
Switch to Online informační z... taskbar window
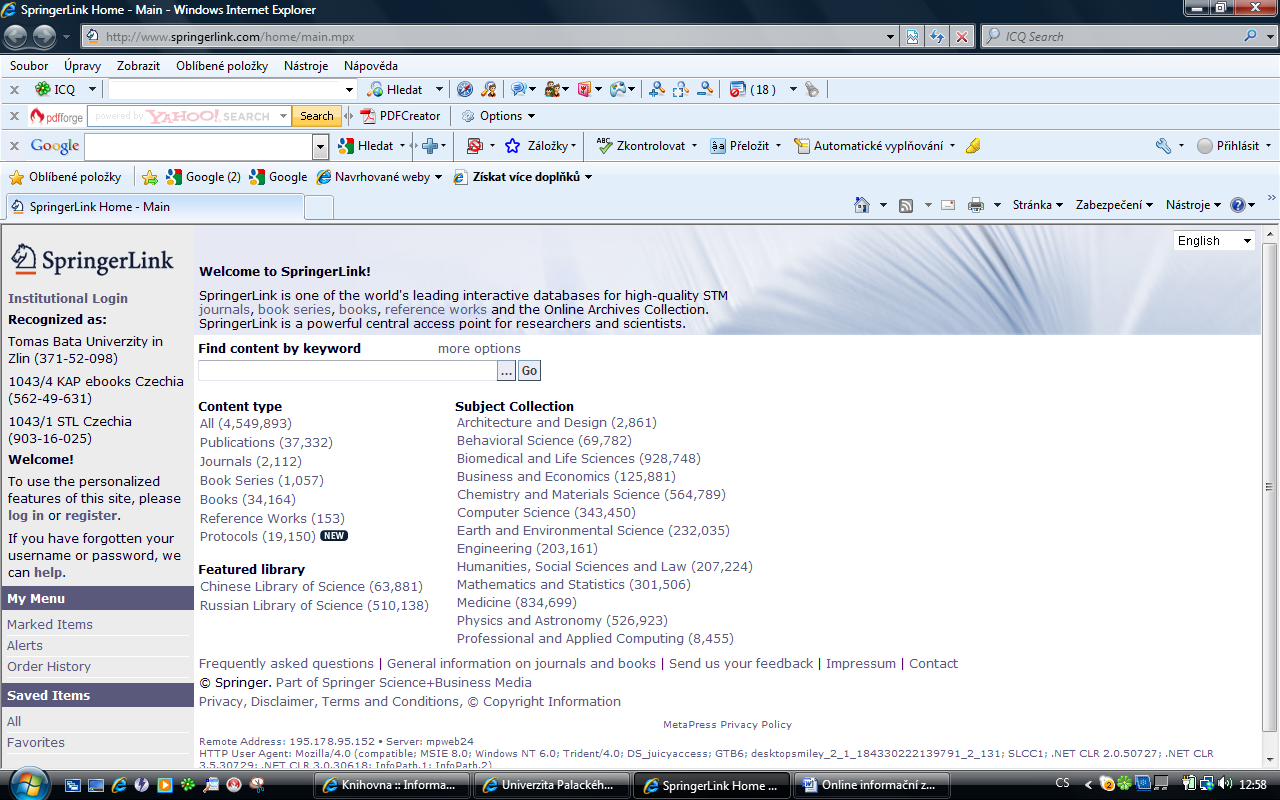[871, 785]
